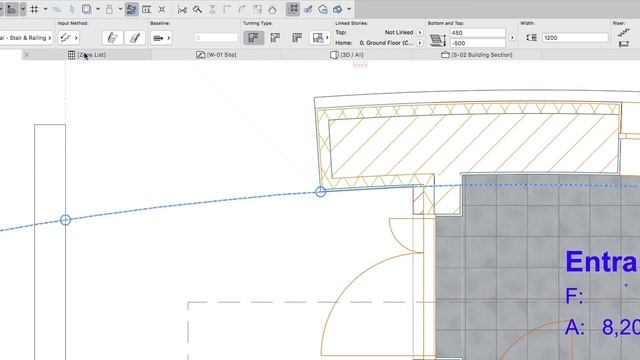Viewport: 640px width, 360px height.
Task: Open the grid snap options arrow
Action: 45,9
